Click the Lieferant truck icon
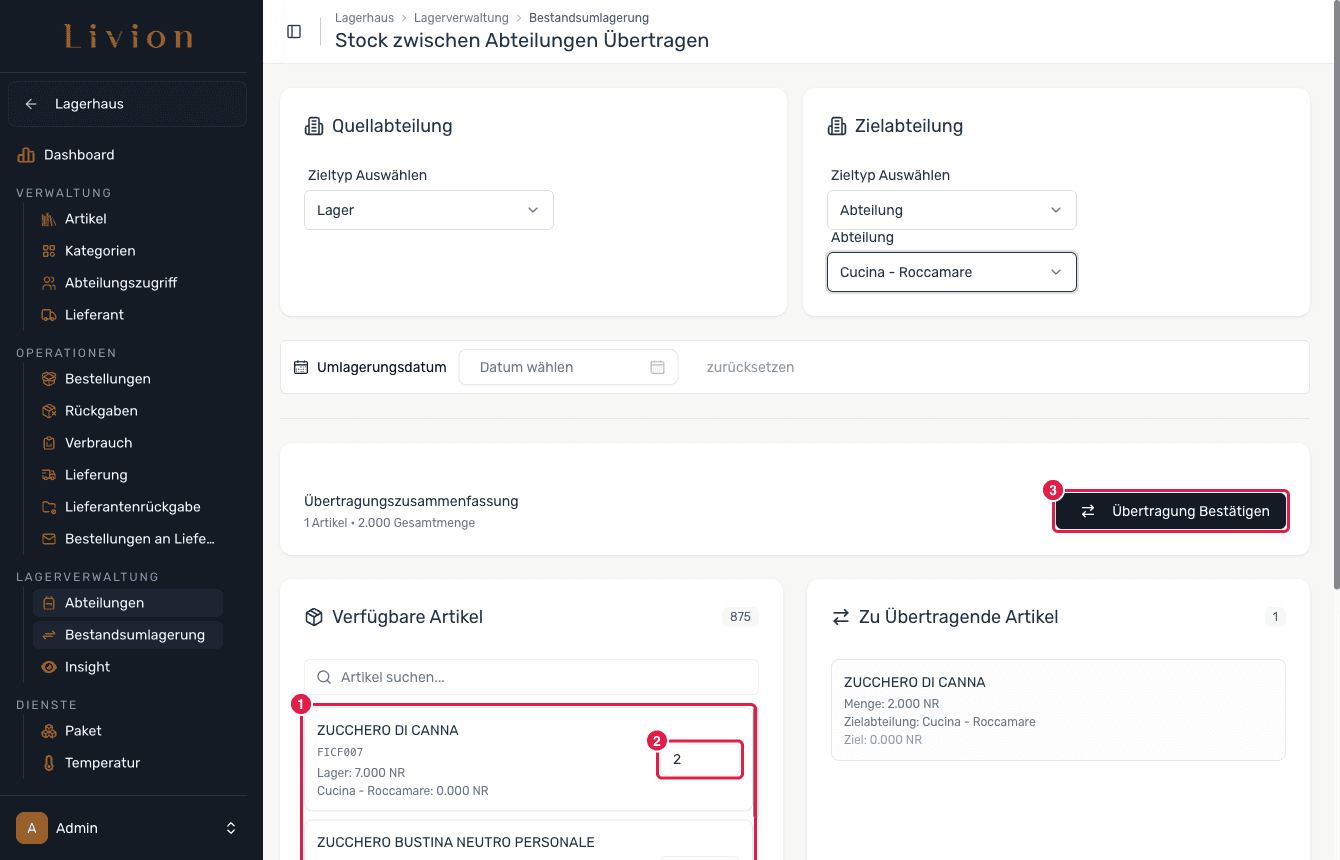Screen dimensions: 1340x860 point(49,315)
